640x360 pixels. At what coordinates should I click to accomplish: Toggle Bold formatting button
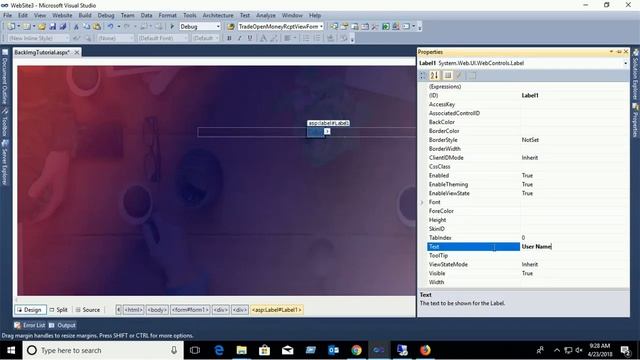pyautogui.click(x=229, y=38)
